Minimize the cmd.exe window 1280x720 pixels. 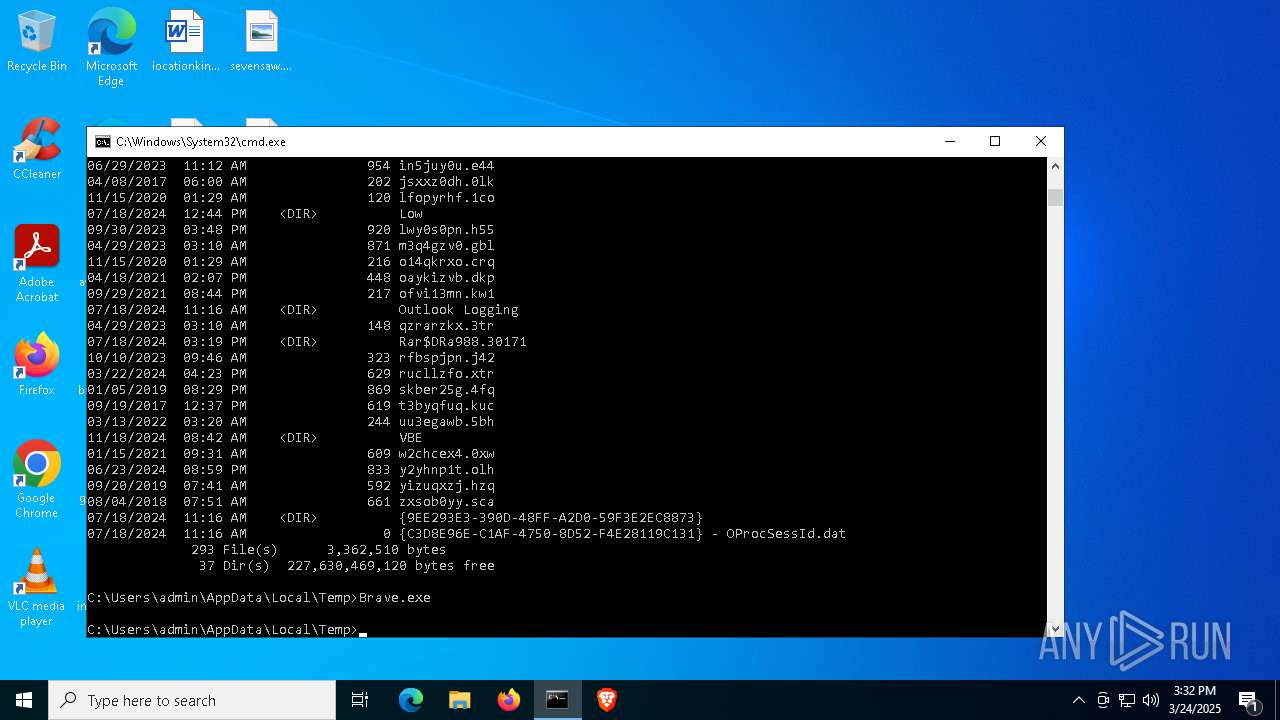(x=949, y=142)
